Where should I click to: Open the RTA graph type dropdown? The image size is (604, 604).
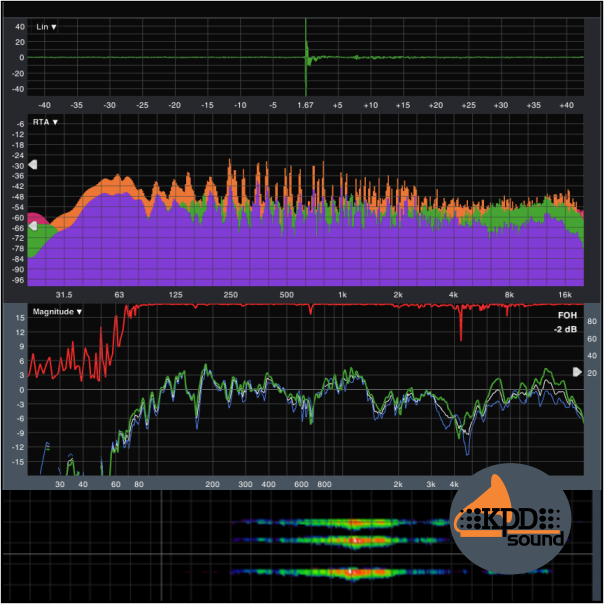(x=45, y=122)
